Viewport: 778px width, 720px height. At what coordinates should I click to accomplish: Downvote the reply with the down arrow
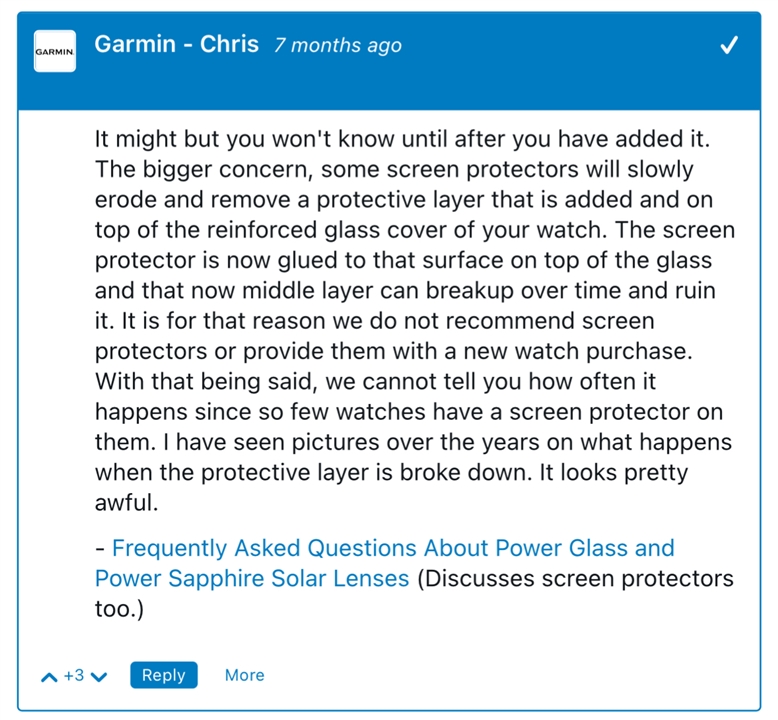(x=98, y=677)
